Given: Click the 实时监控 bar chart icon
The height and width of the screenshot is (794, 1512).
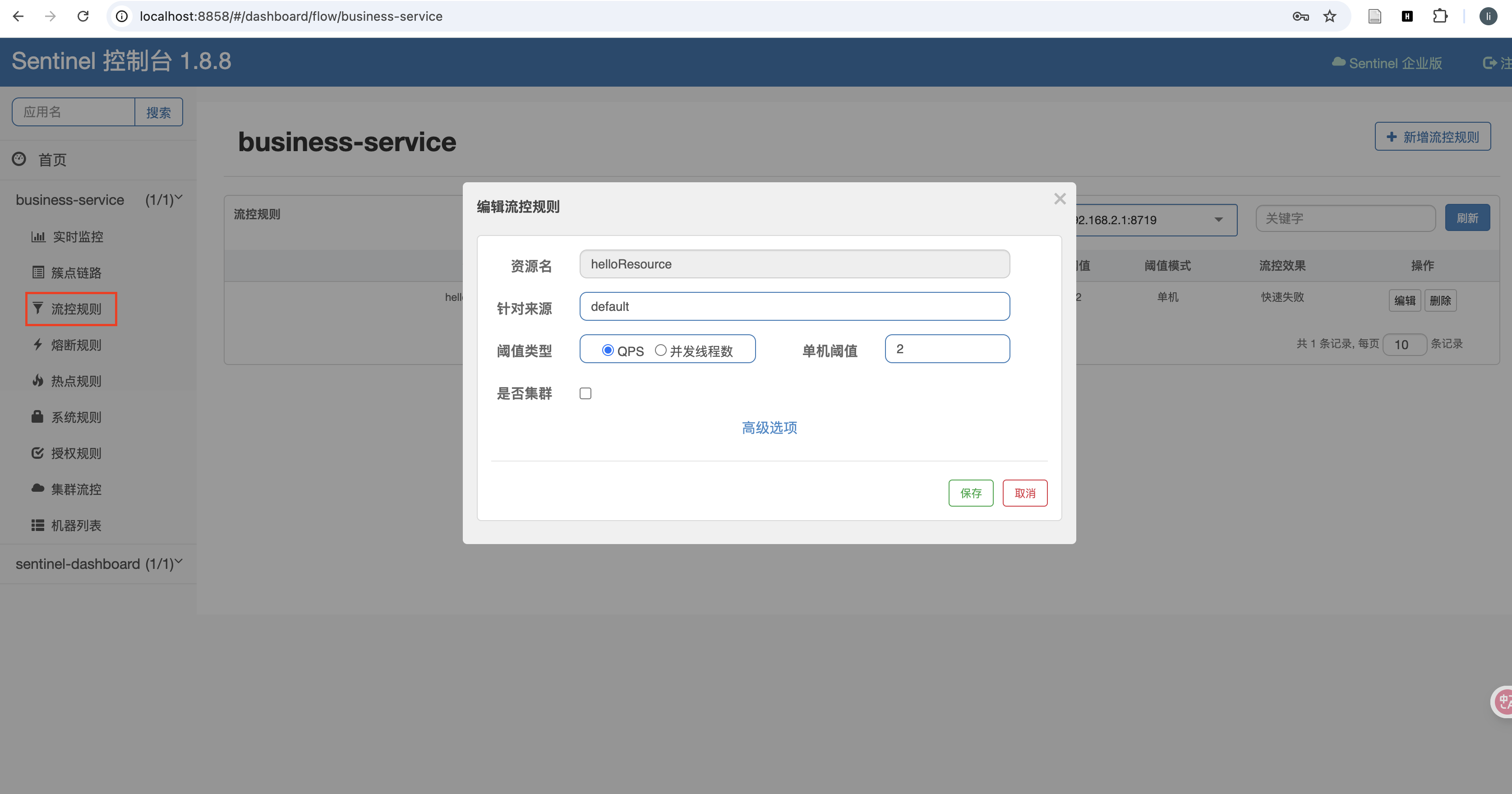Looking at the screenshot, I should (x=38, y=236).
